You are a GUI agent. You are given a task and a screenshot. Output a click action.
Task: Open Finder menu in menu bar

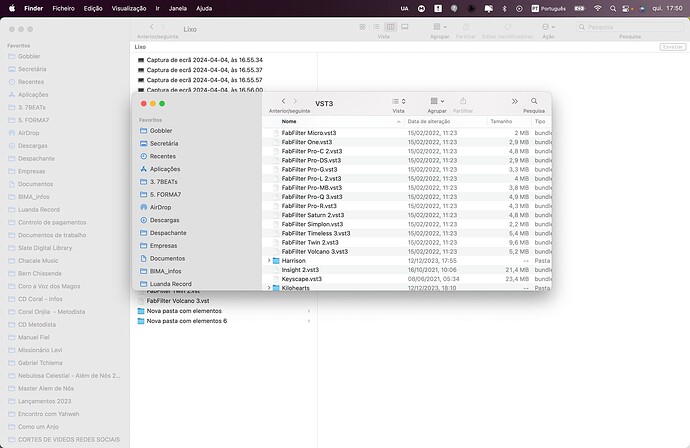pos(33,8)
